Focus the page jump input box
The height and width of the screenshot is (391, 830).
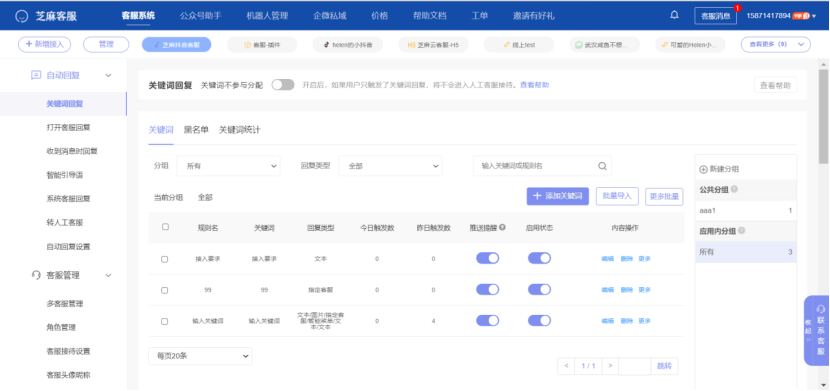point(635,366)
